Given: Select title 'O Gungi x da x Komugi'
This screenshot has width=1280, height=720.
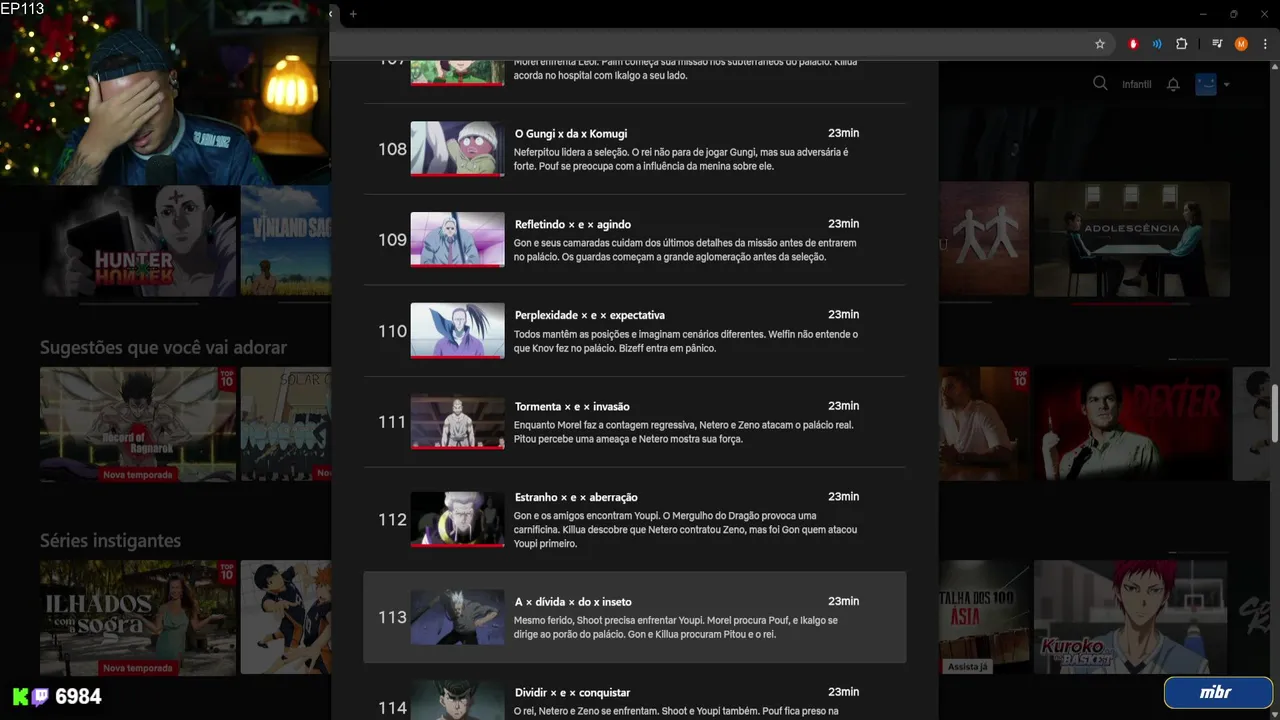Looking at the screenshot, I should [571, 134].
